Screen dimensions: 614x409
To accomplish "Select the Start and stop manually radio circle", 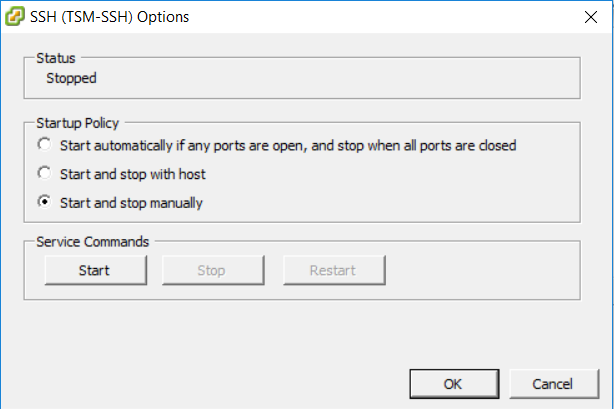I will tap(44, 201).
